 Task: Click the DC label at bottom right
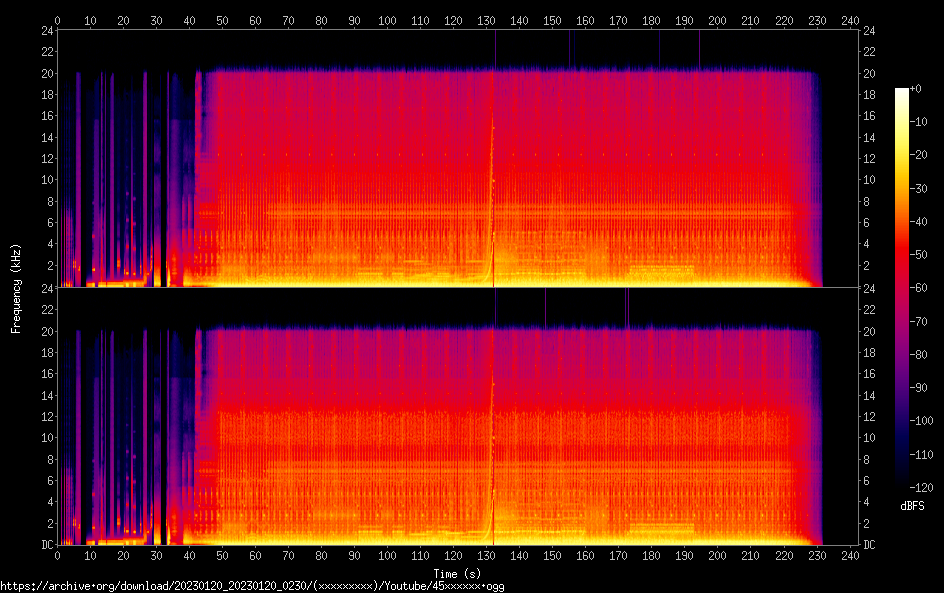(x=869, y=545)
